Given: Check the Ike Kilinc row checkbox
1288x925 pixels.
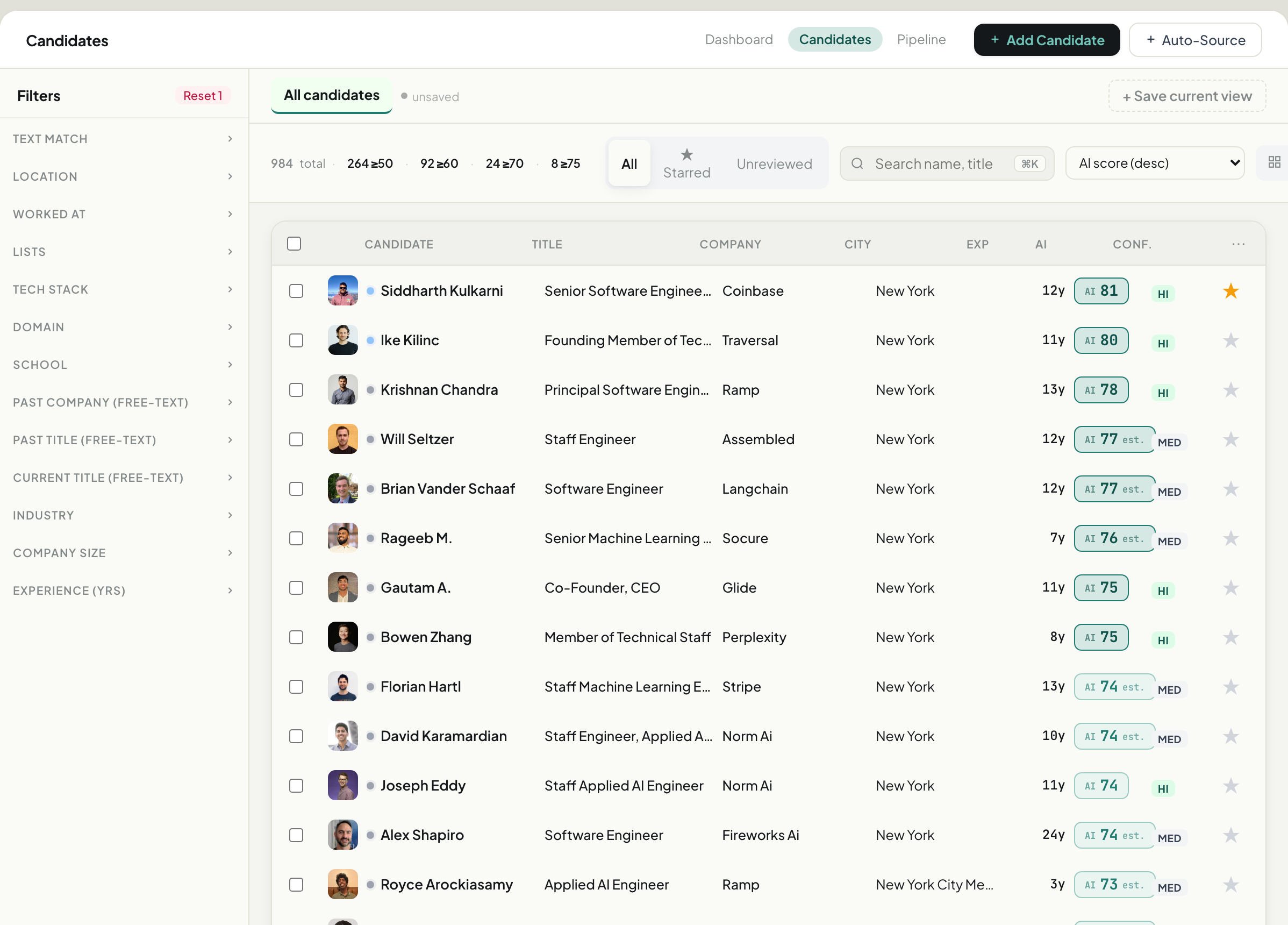Looking at the screenshot, I should pos(296,340).
